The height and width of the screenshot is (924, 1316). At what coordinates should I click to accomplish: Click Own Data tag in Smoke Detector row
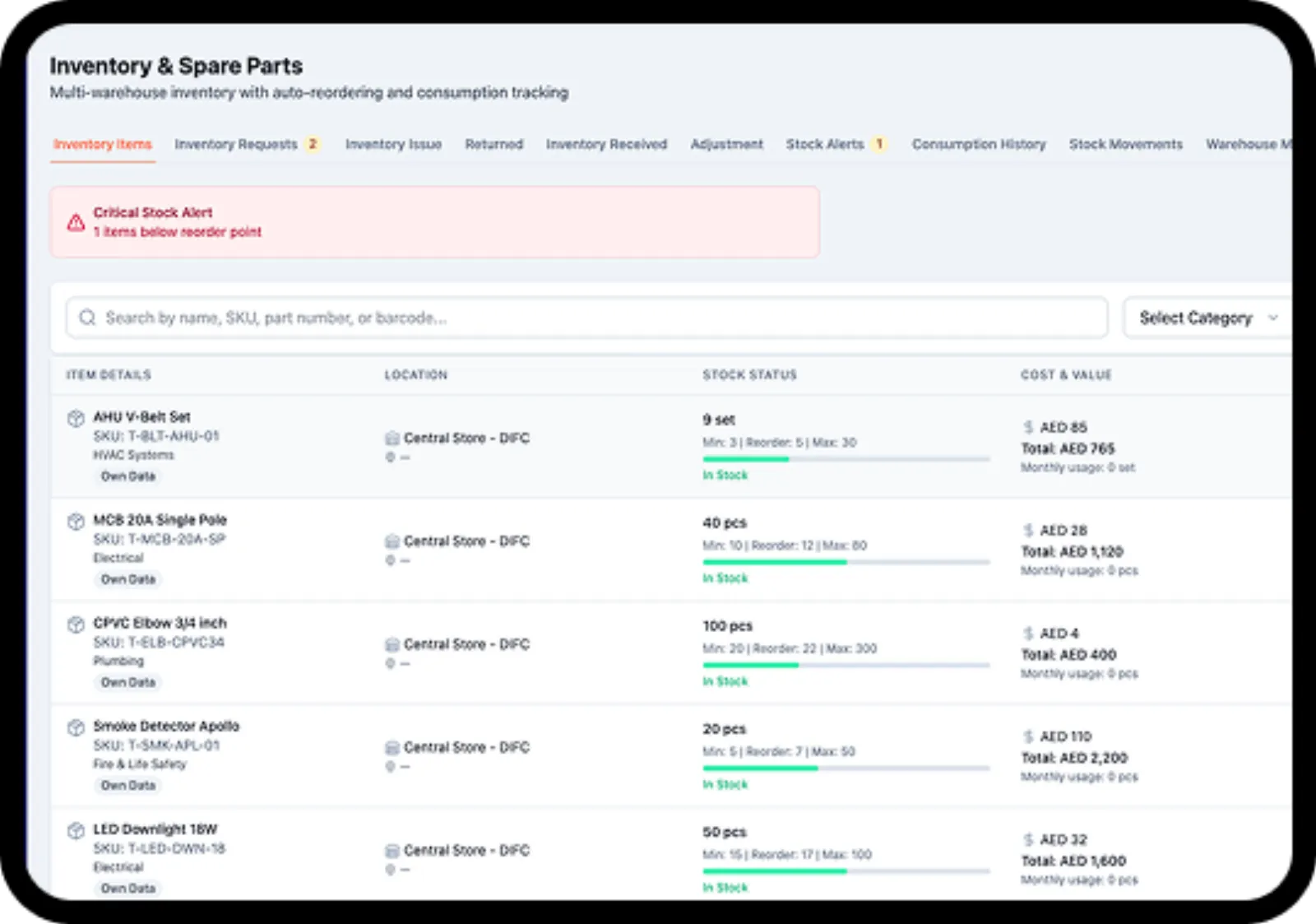click(x=127, y=786)
